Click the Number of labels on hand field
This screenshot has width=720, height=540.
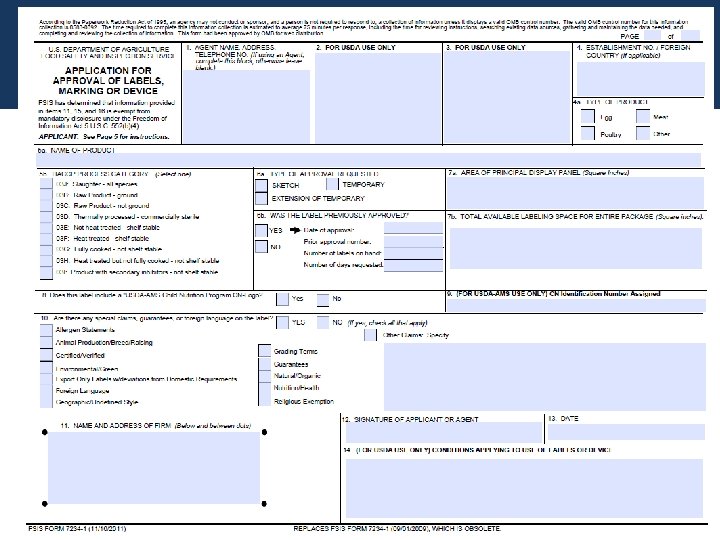pos(413,253)
